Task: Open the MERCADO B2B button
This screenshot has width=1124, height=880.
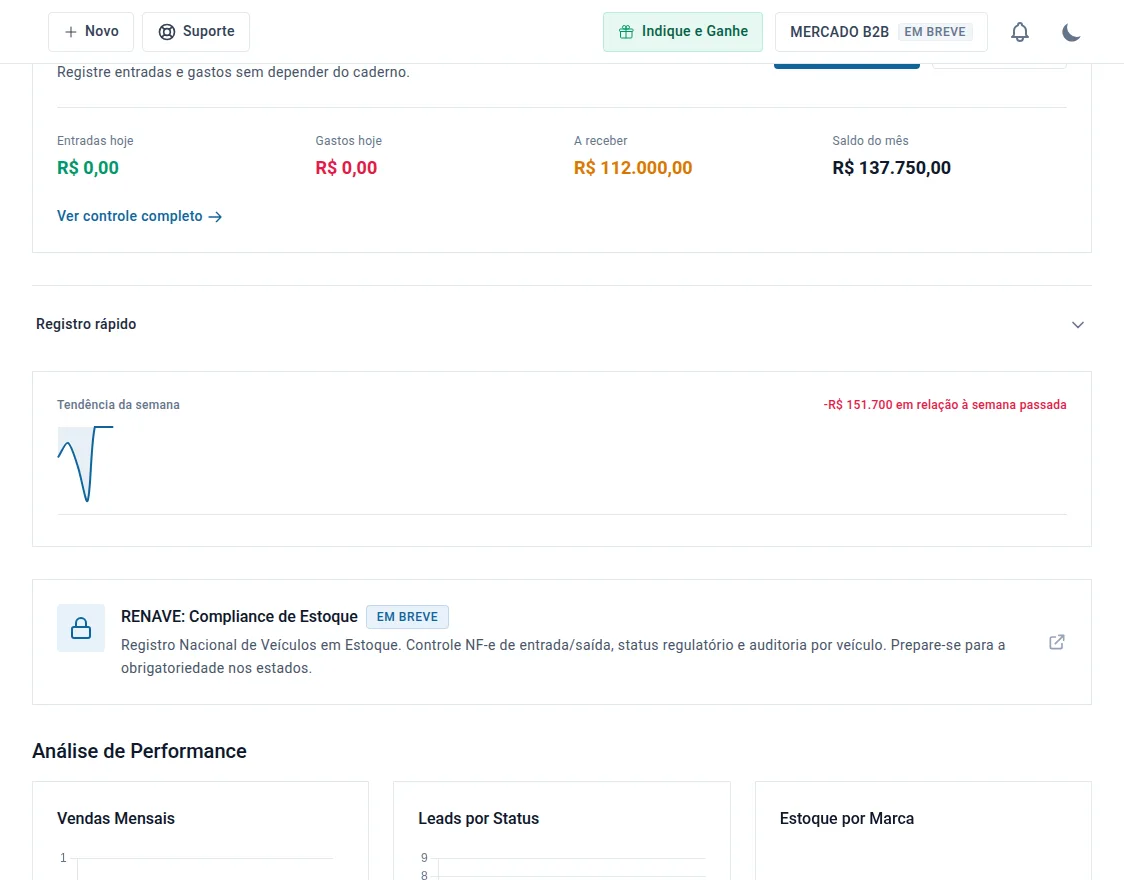Action: pos(881,32)
